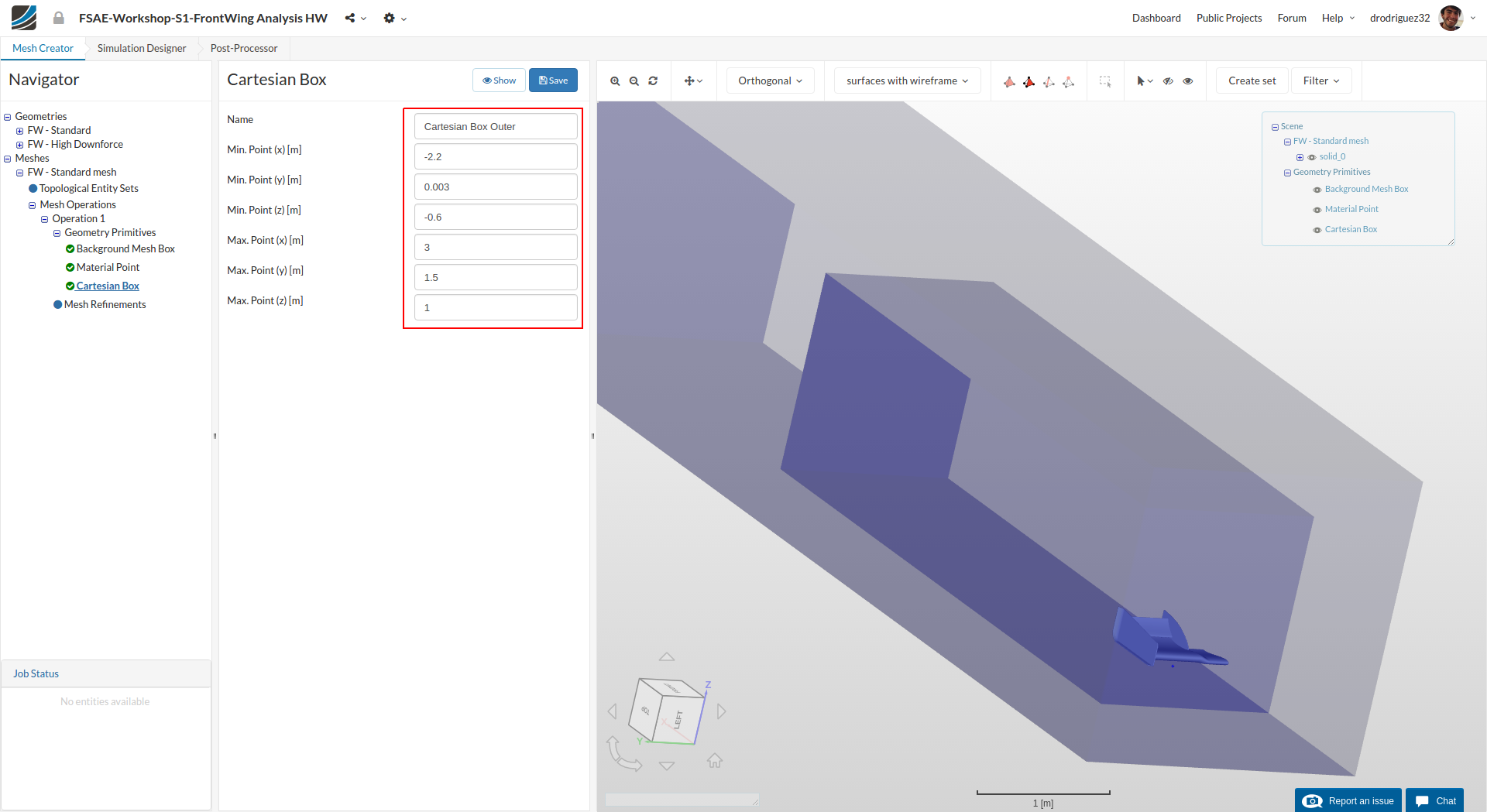Viewport: 1487px width, 812px height.
Task: Open the cursor pick-mode tool
Action: pyautogui.click(x=1145, y=81)
